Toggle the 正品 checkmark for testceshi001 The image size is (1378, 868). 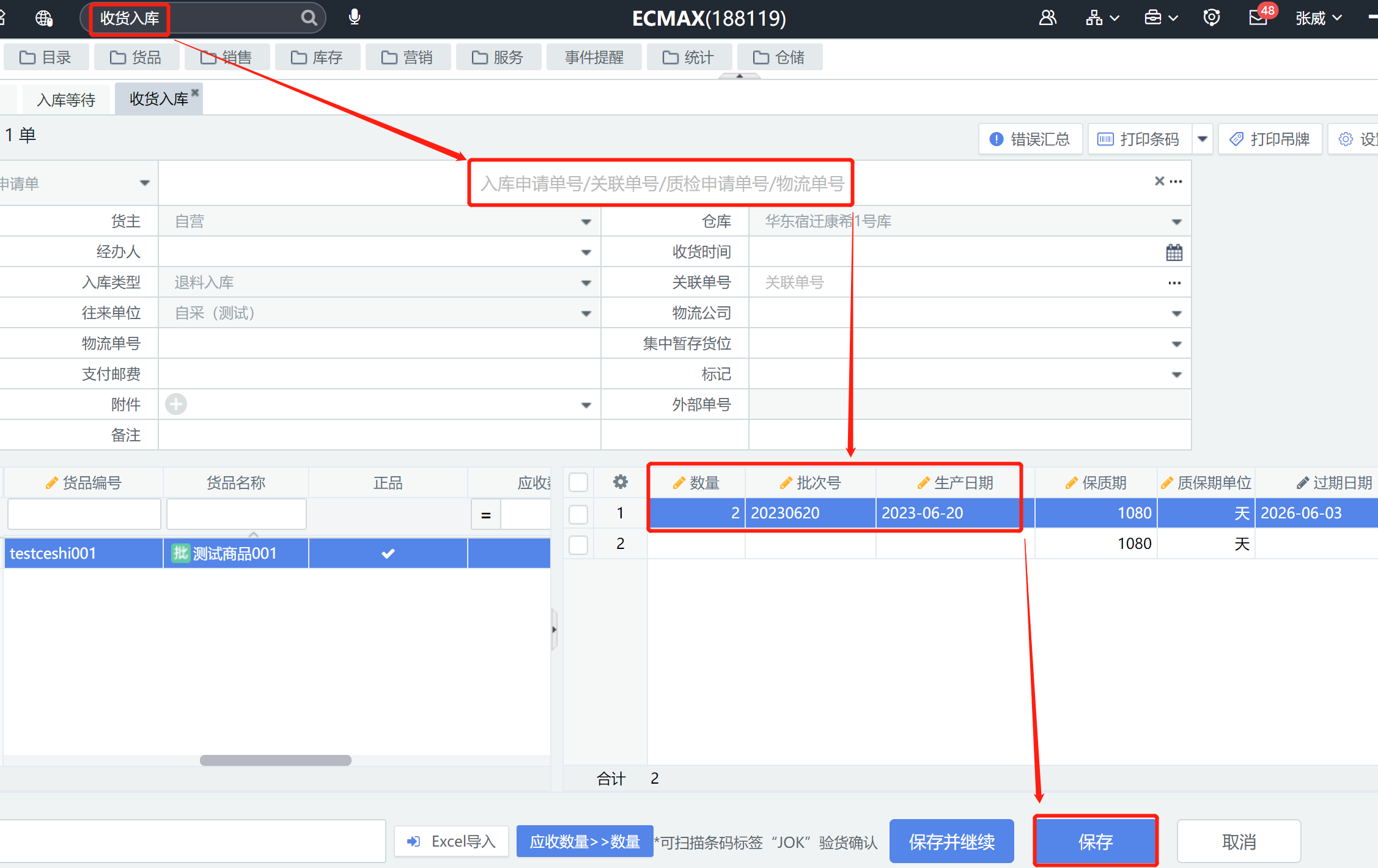(x=388, y=553)
